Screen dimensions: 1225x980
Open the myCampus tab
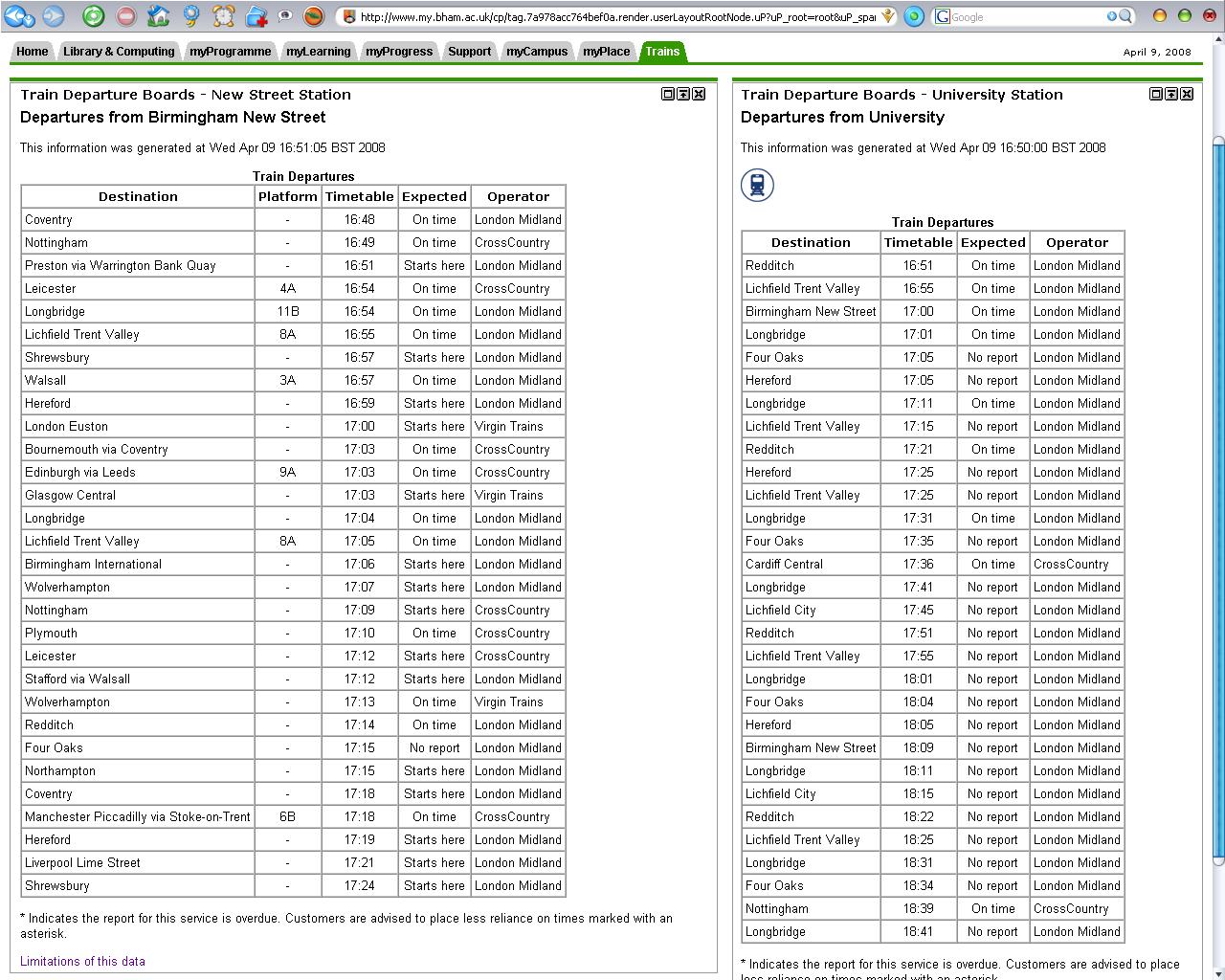point(537,52)
